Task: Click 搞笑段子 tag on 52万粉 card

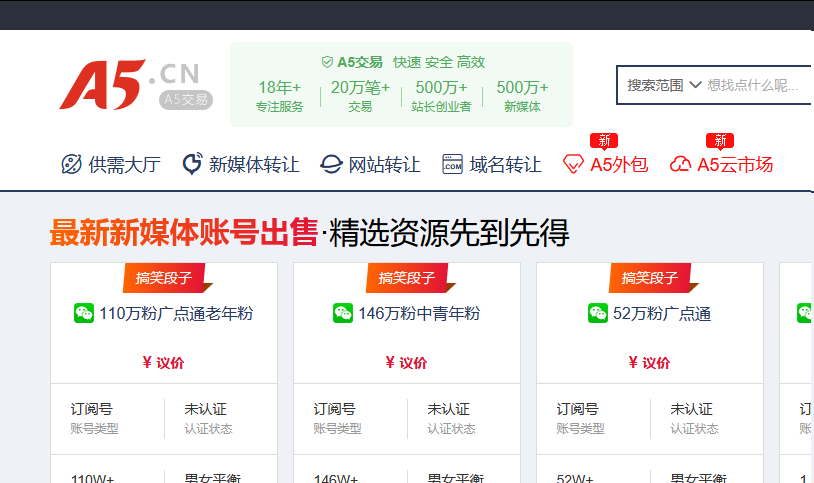Action: coord(650,278)
